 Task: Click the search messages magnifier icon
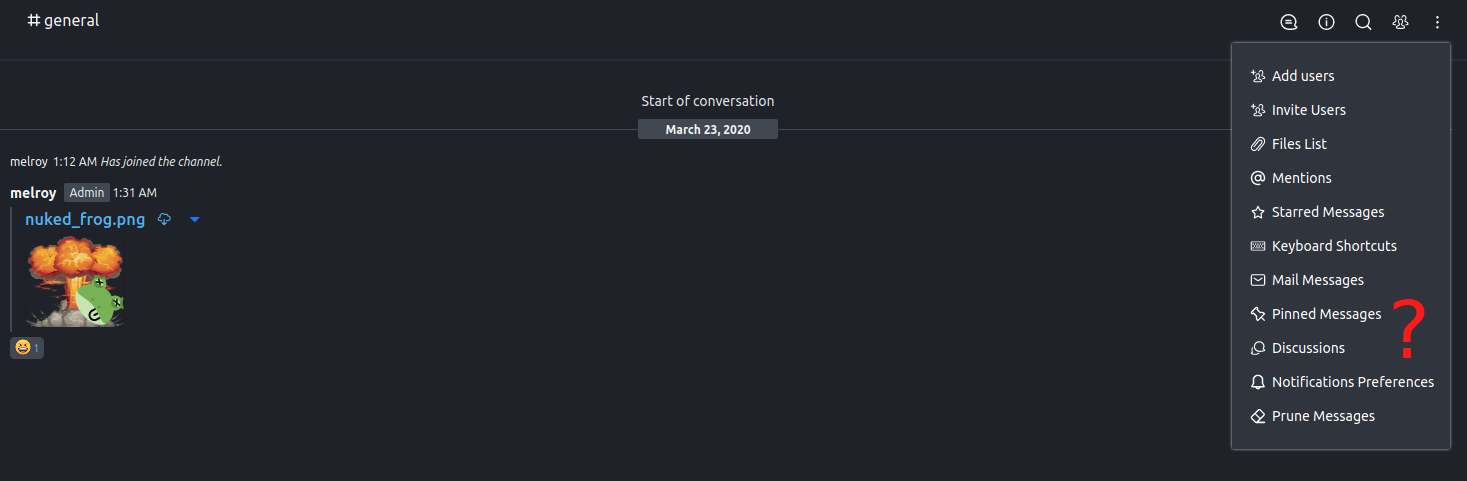[x=1363, y=22]
